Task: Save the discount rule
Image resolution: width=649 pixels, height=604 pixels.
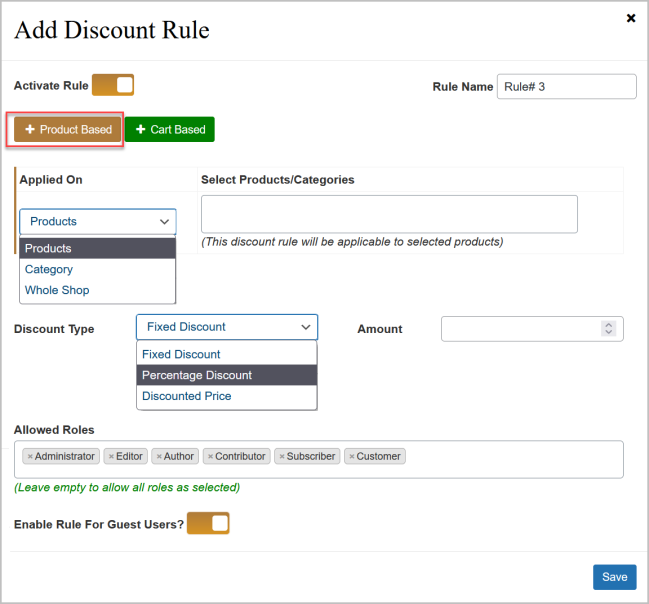Action: pos(614,577)
